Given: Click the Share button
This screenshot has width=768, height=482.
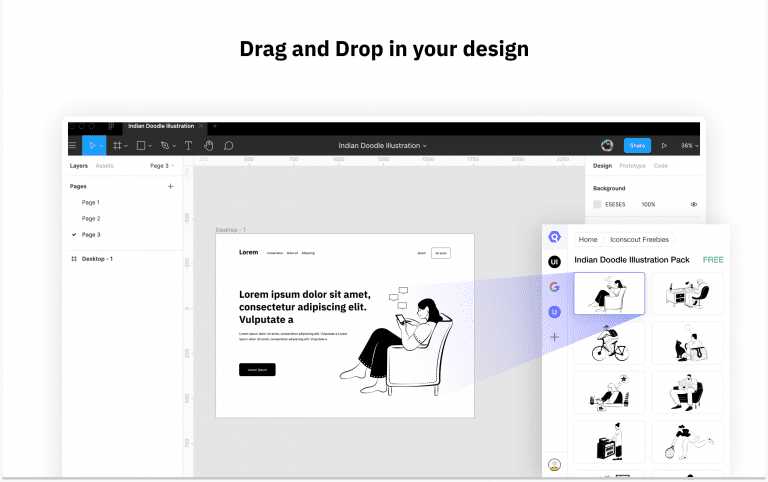Looking at the screenshot, I should coord(637,145).
